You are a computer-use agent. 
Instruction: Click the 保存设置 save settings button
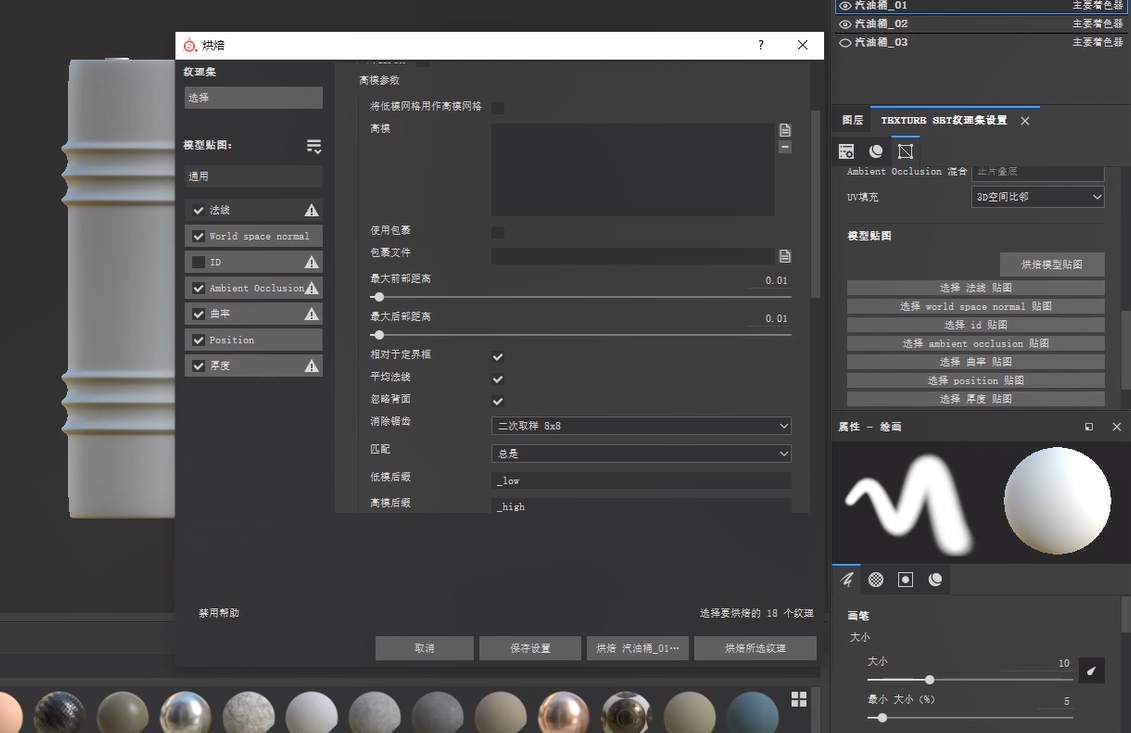click(530, 648)
